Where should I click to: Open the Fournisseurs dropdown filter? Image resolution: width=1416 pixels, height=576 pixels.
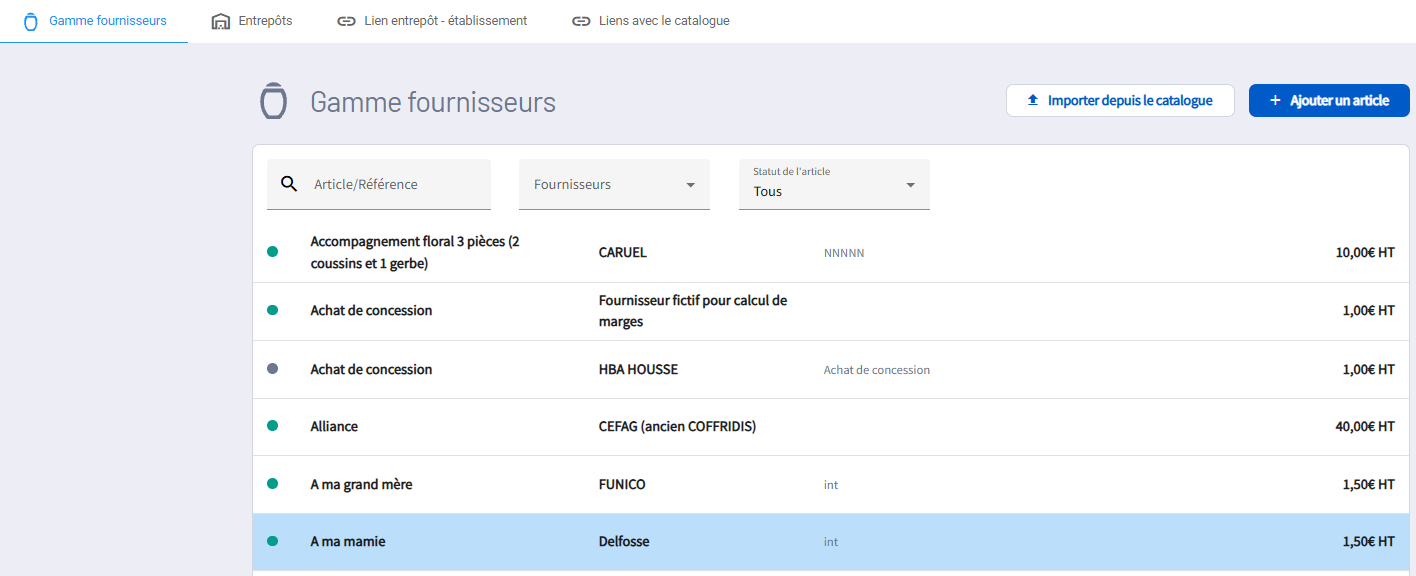614,185
